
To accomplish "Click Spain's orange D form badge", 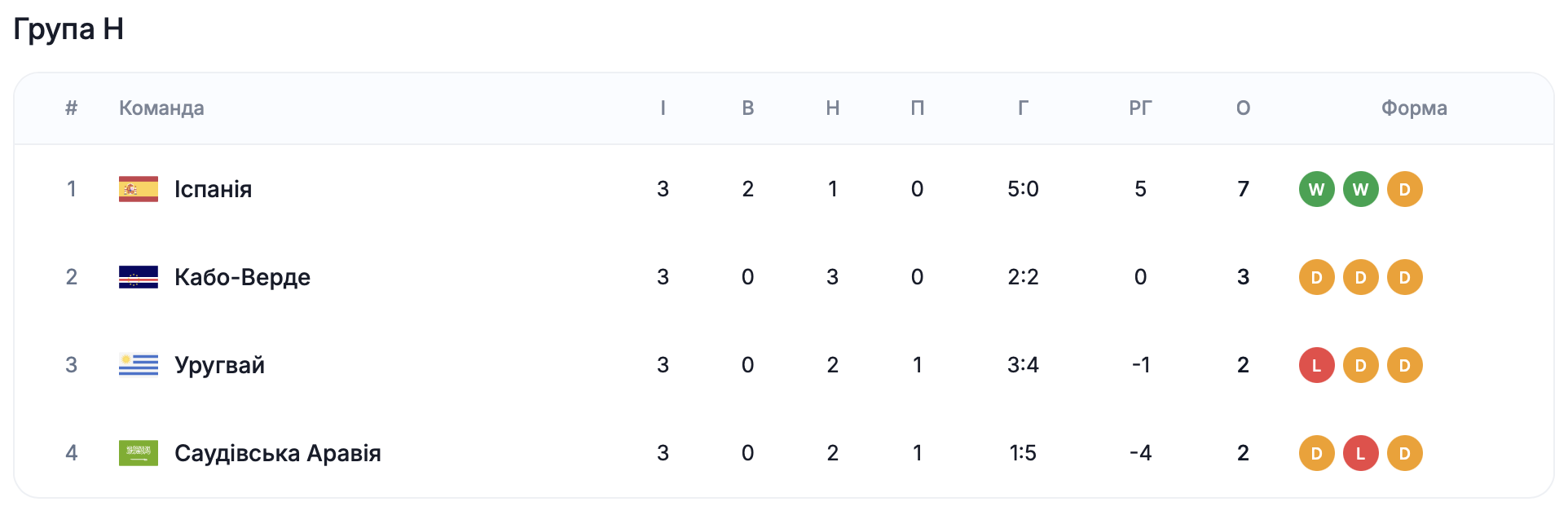I will pyautogui.click(x=1404, y=189).
